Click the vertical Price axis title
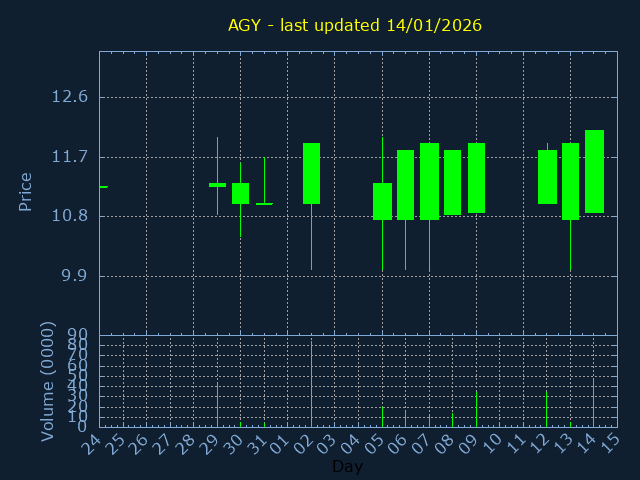The width and height of the screenshot is (640, 480). 26,191
